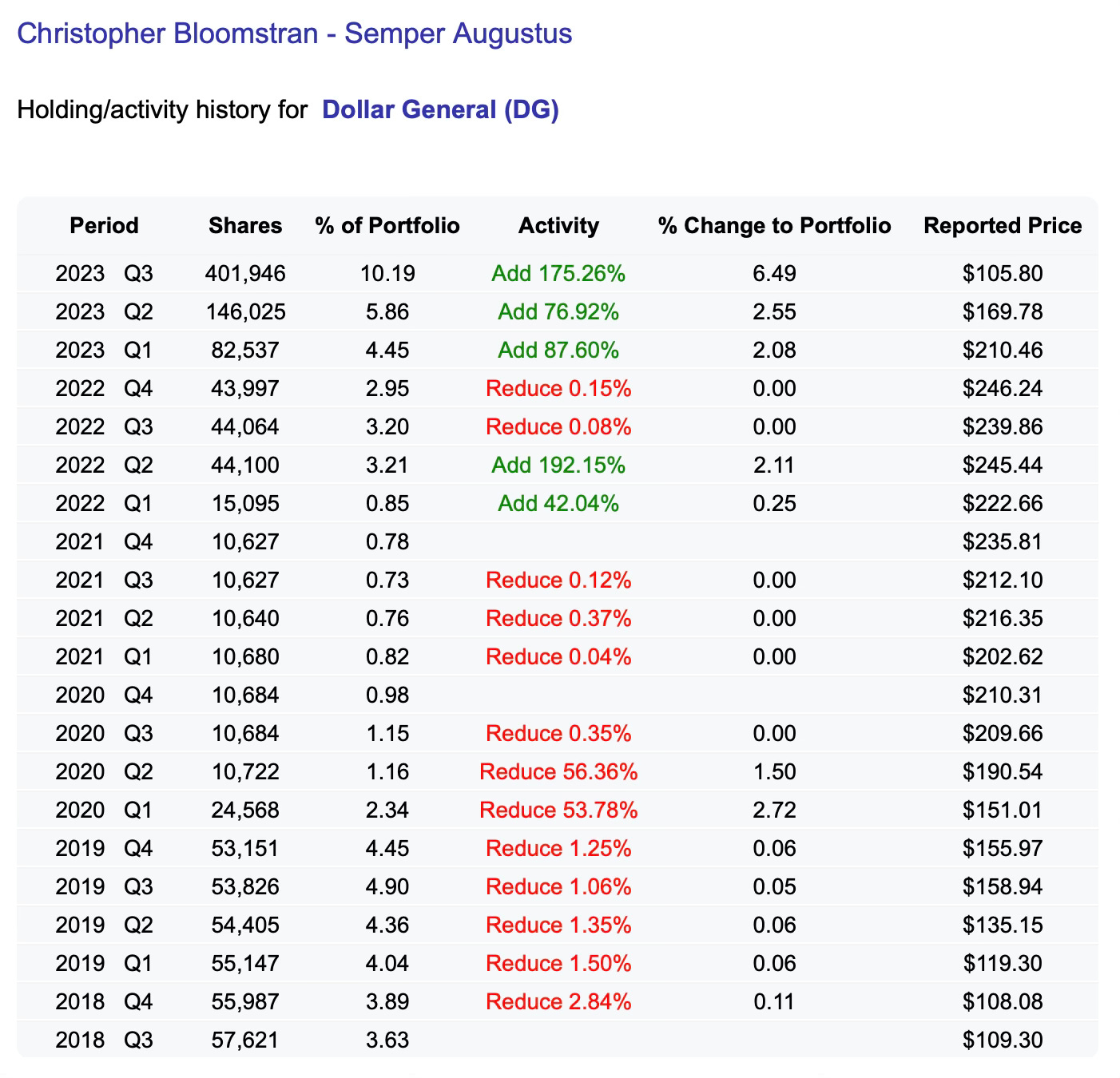Select the $105.80 reported price
1120x1078 pixels.
(1003, 274)
